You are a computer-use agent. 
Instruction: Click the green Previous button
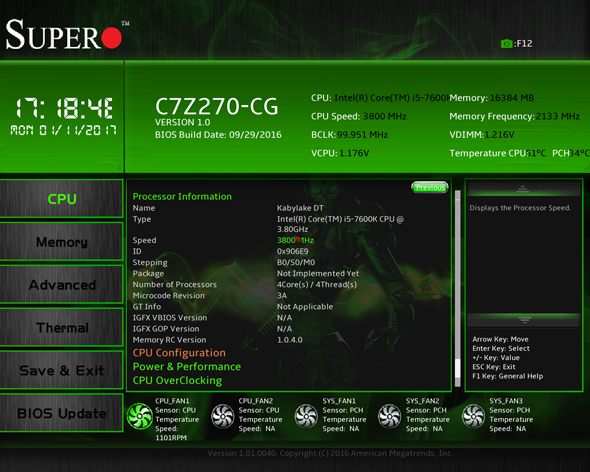tap(430, 187)
